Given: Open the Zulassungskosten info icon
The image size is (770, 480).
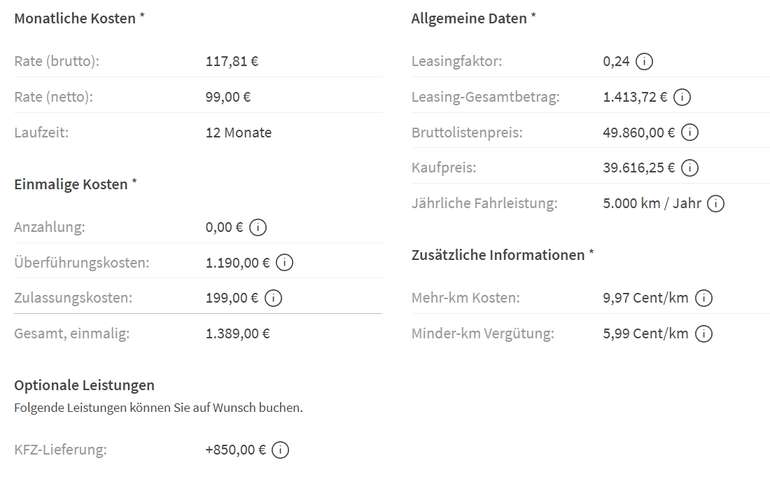Looking at the screenshot, I should [x=273, y=298].
